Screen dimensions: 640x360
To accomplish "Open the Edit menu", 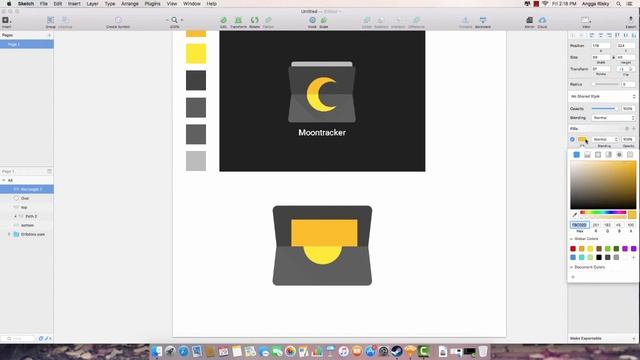I will pos(58,4).
